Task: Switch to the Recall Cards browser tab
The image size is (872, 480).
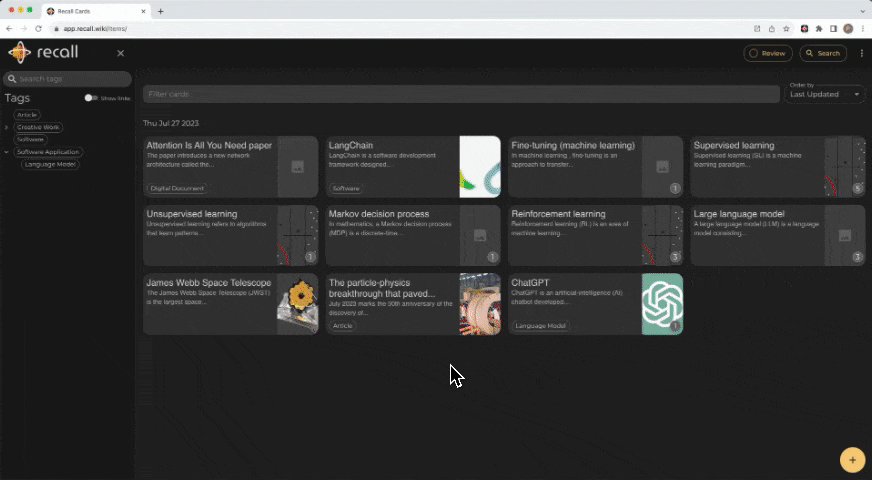Action: [x=95, y=10]
